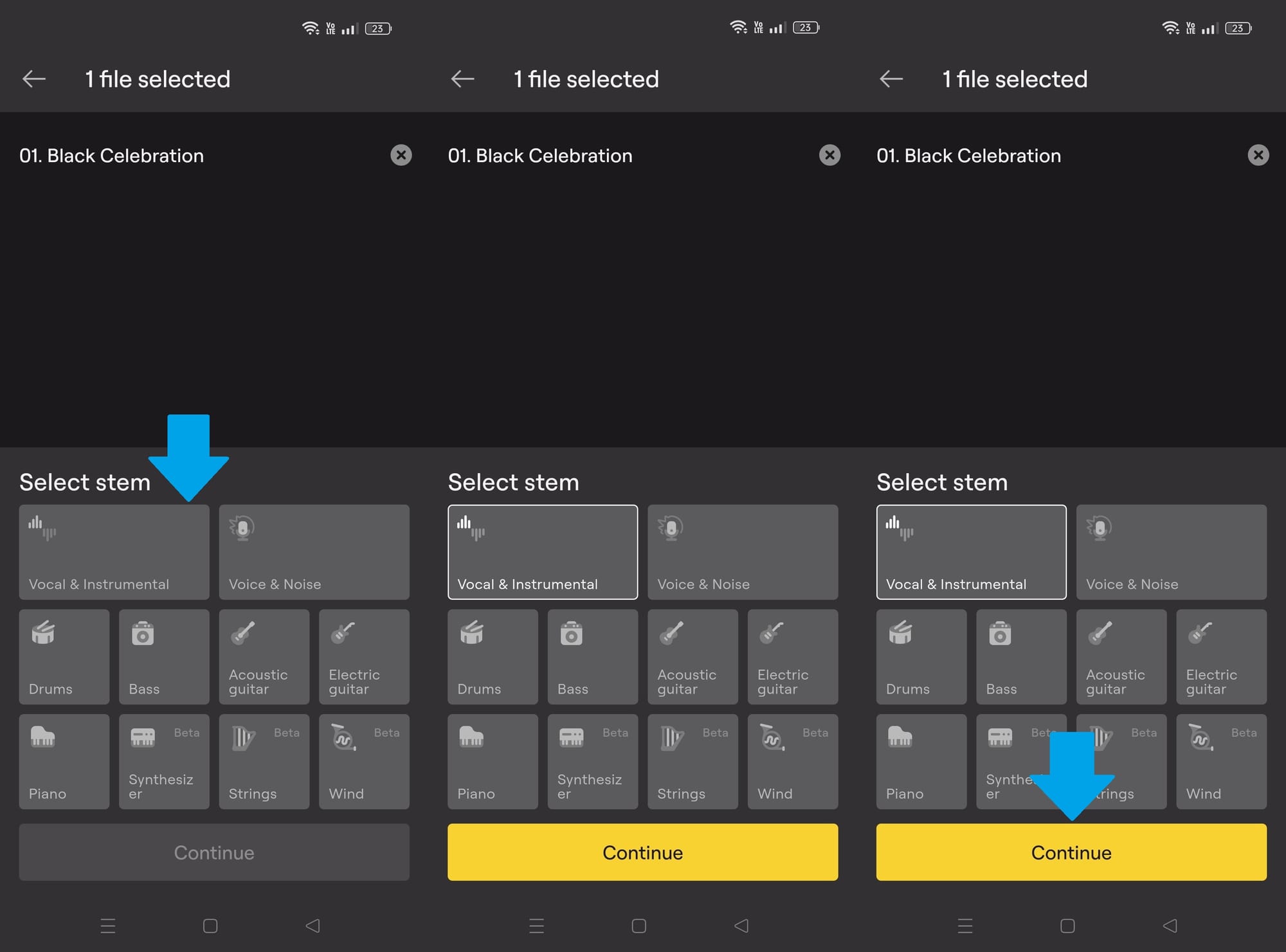The height and width of the screenshot is (952, 1286).
Task: Choose Wind beta stem in right screen
Action: 1220,761
